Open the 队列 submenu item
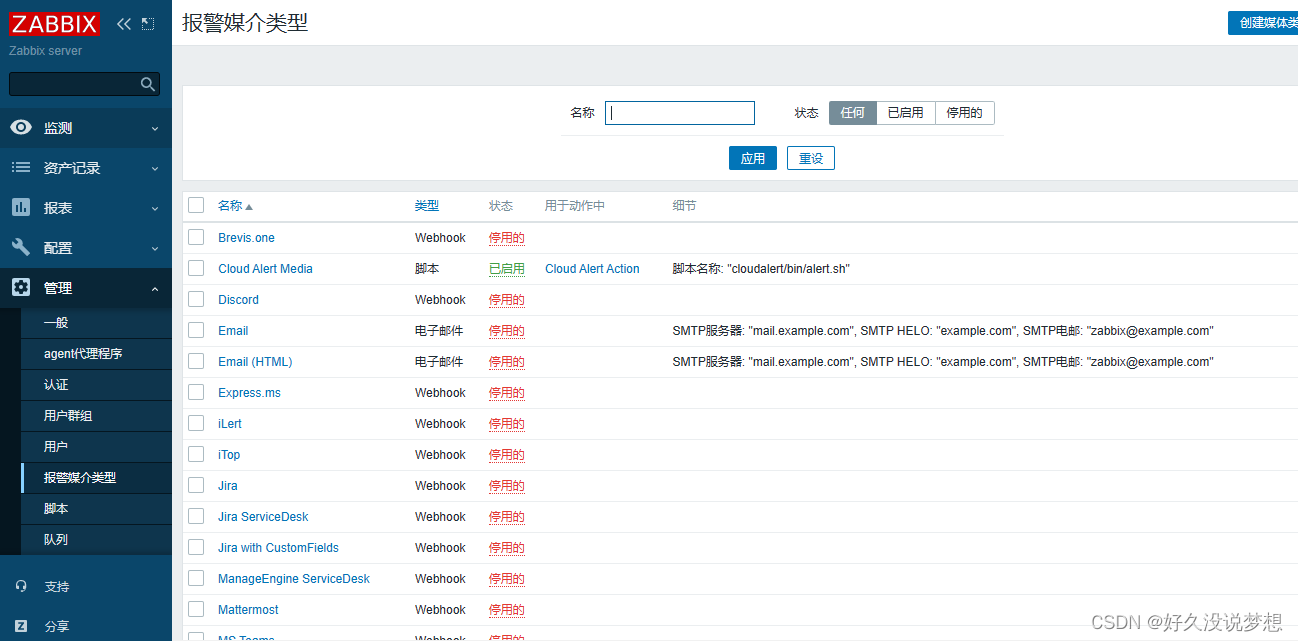1298x641 pixels. [96, 540]
